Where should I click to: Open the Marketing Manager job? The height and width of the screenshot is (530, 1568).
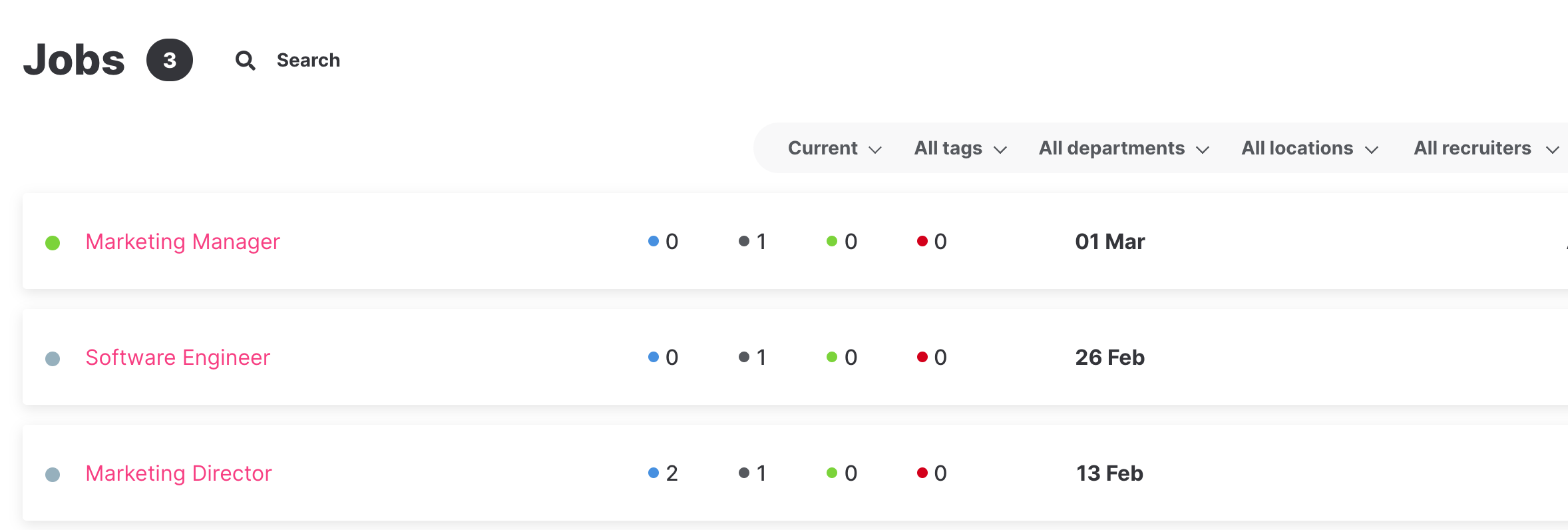[x=183, y=242]
